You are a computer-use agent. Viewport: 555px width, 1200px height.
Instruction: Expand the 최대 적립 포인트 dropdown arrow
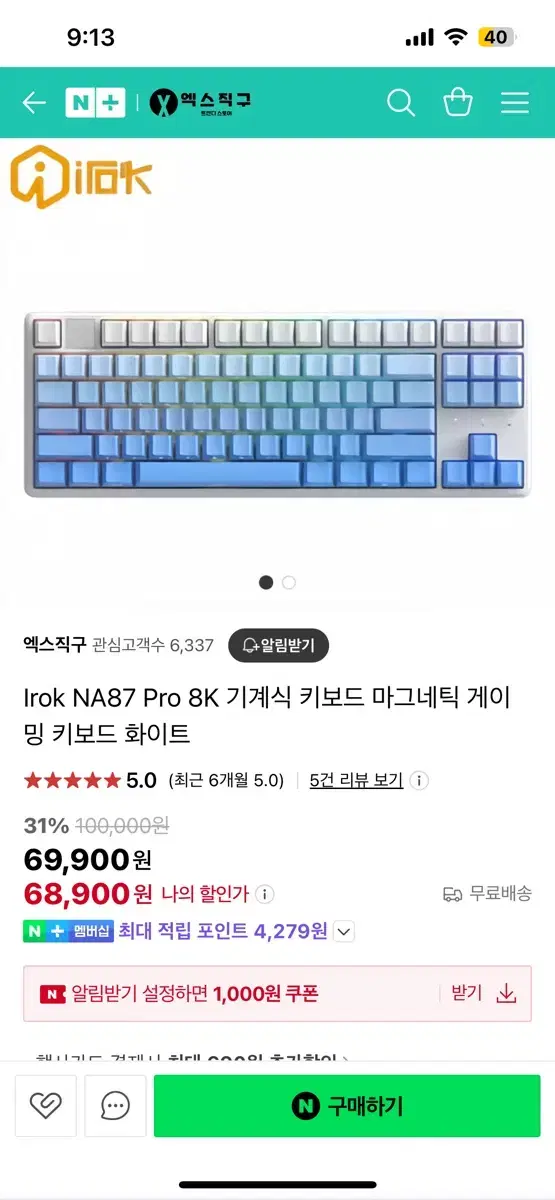click(344, 932)
